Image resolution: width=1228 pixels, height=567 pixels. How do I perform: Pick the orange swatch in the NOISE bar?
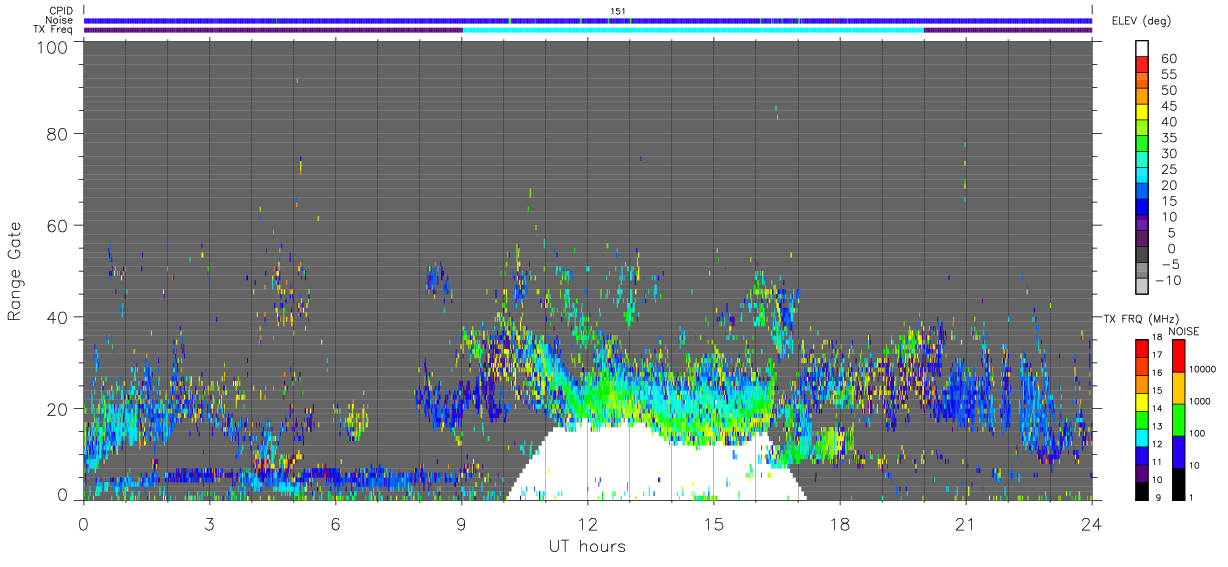click(x=1178, y=386)
